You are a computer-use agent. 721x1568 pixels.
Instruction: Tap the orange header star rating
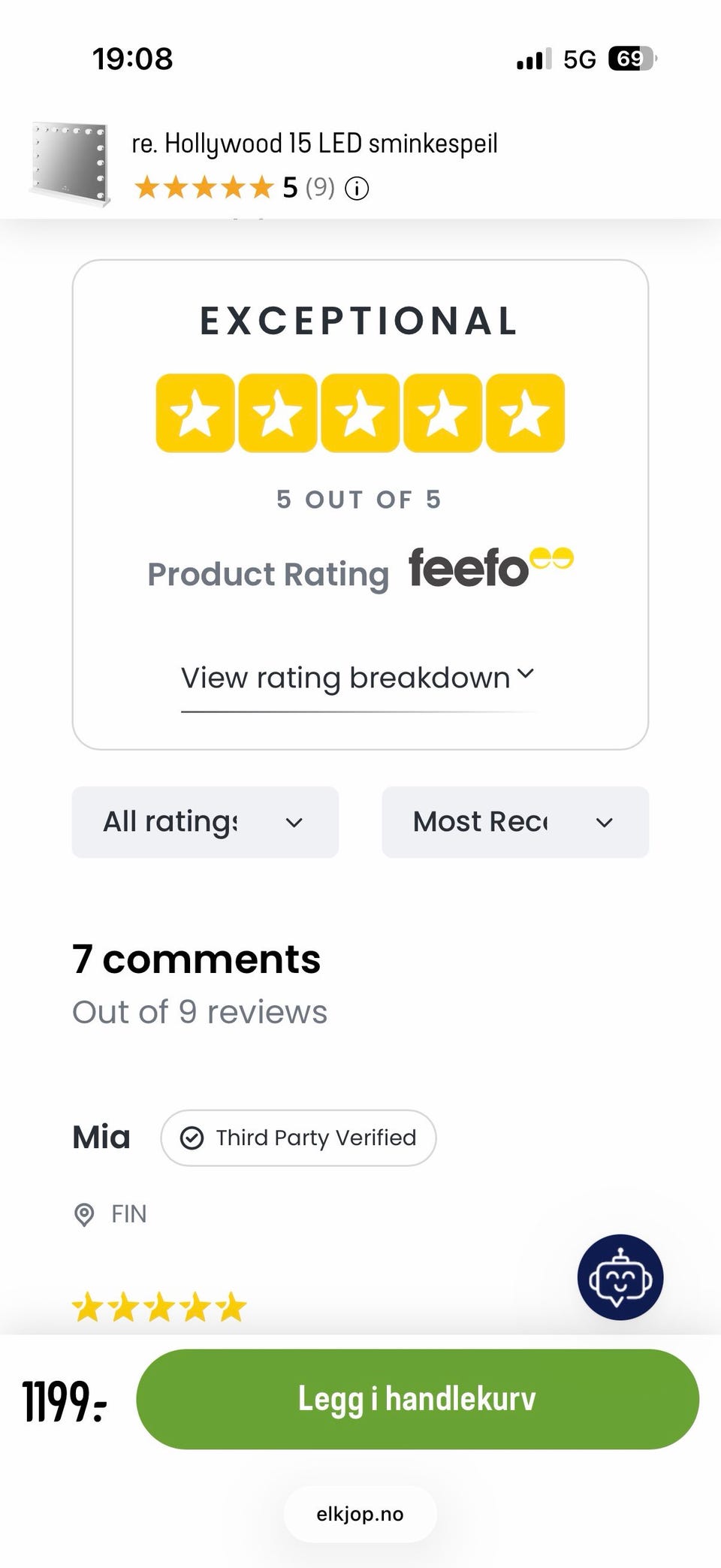tap(203, 188)
